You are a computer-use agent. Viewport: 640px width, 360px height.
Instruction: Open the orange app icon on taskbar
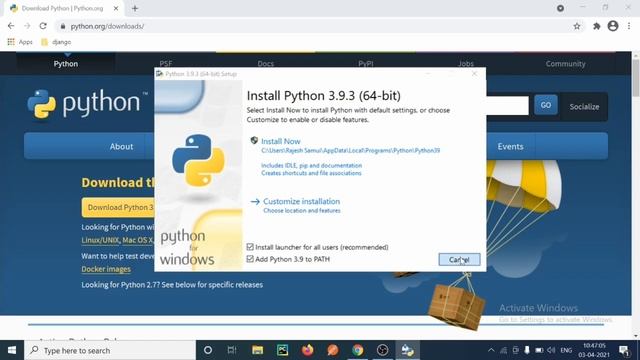pos(333,350)
